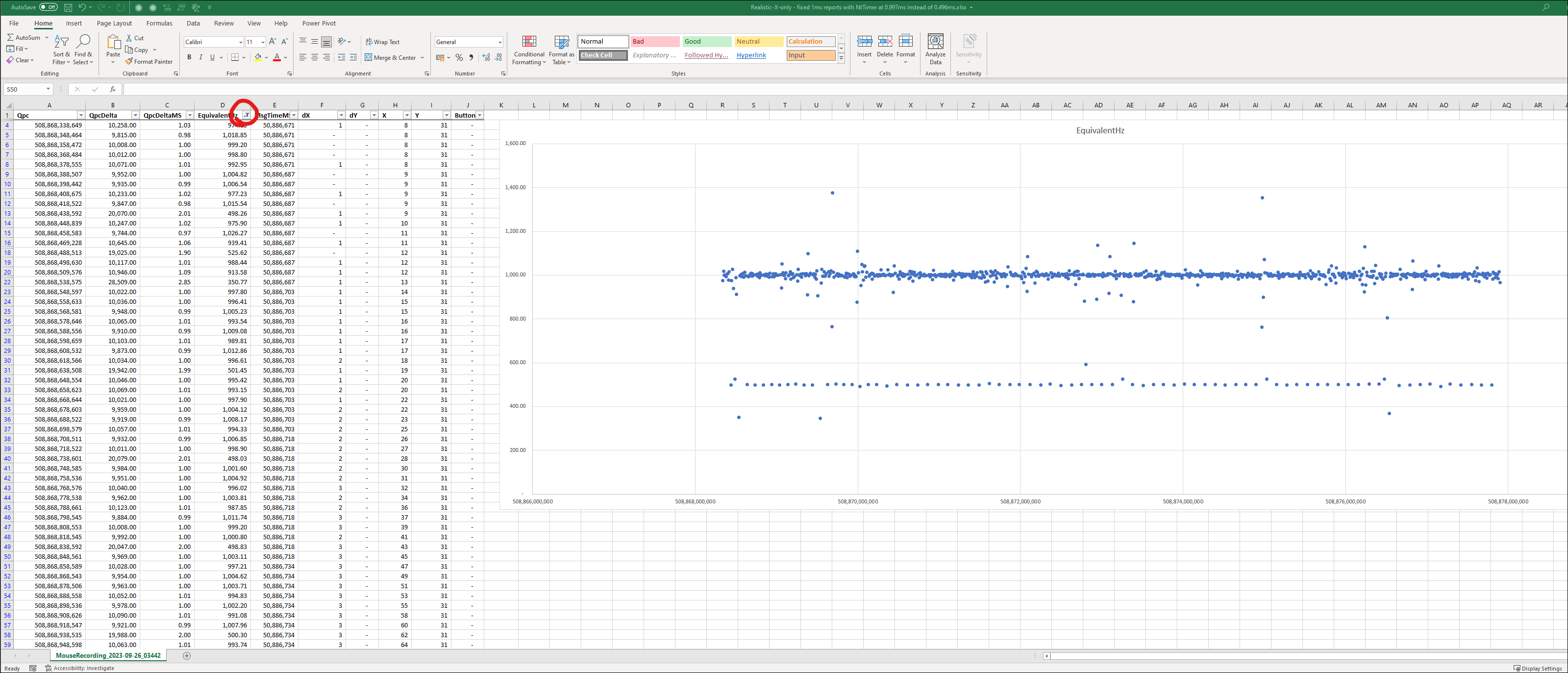Click the Analyze Data icon
This screenshot has height=673, width=1568.
[935, 50]
